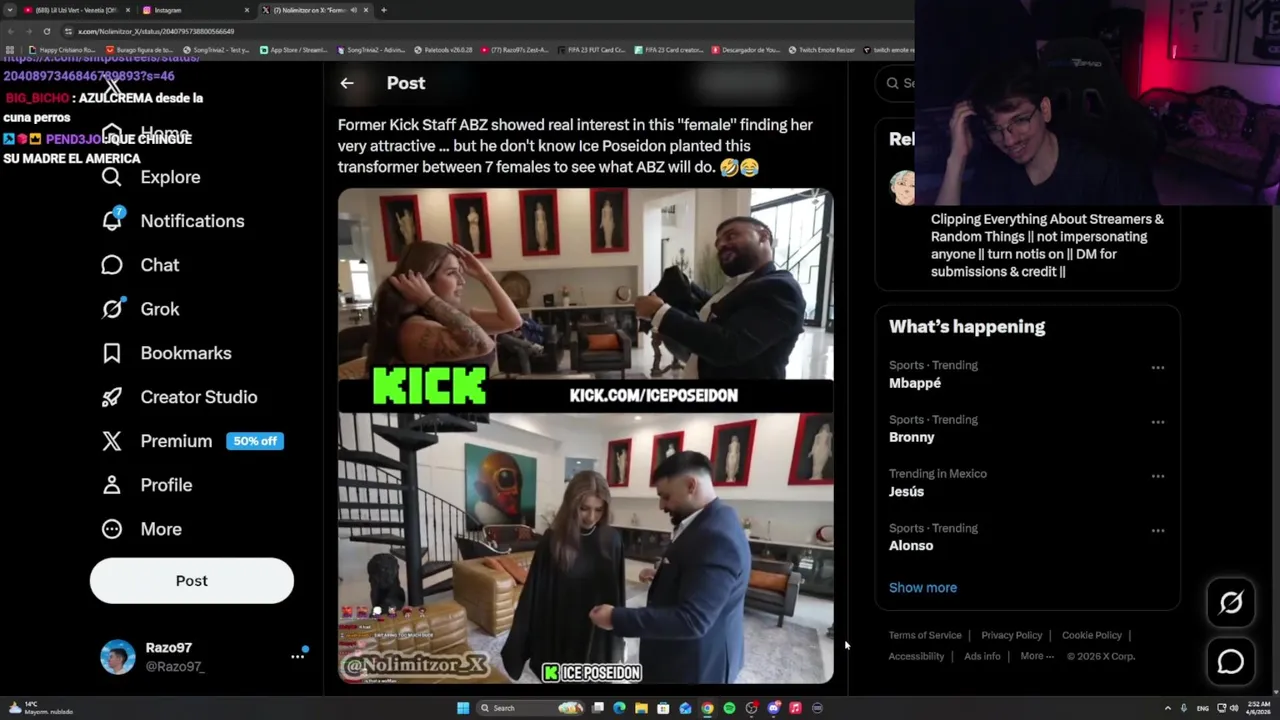Switch to the Instagram browser tab
Viewport: 1280px width, 720px height.
coord(195,10)
